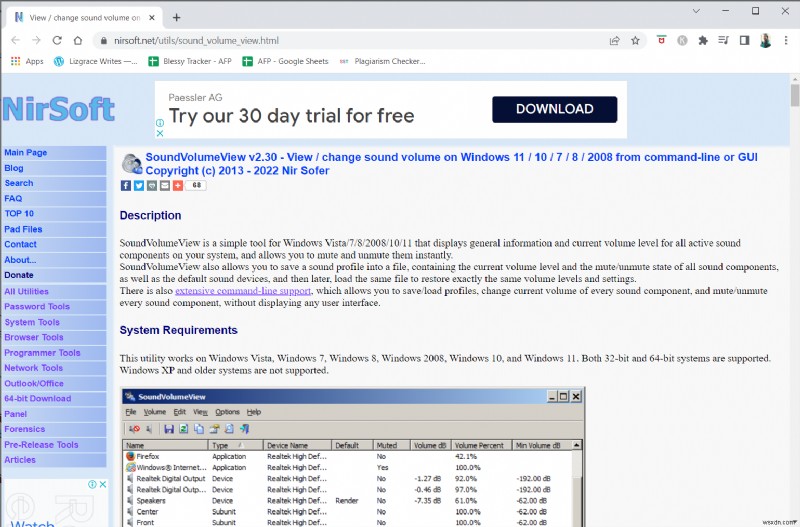Image resolution: width=800 pixels, height=527 pixels.
Task: Open Main Page sidebar link
Action: [x=26, y=153]
